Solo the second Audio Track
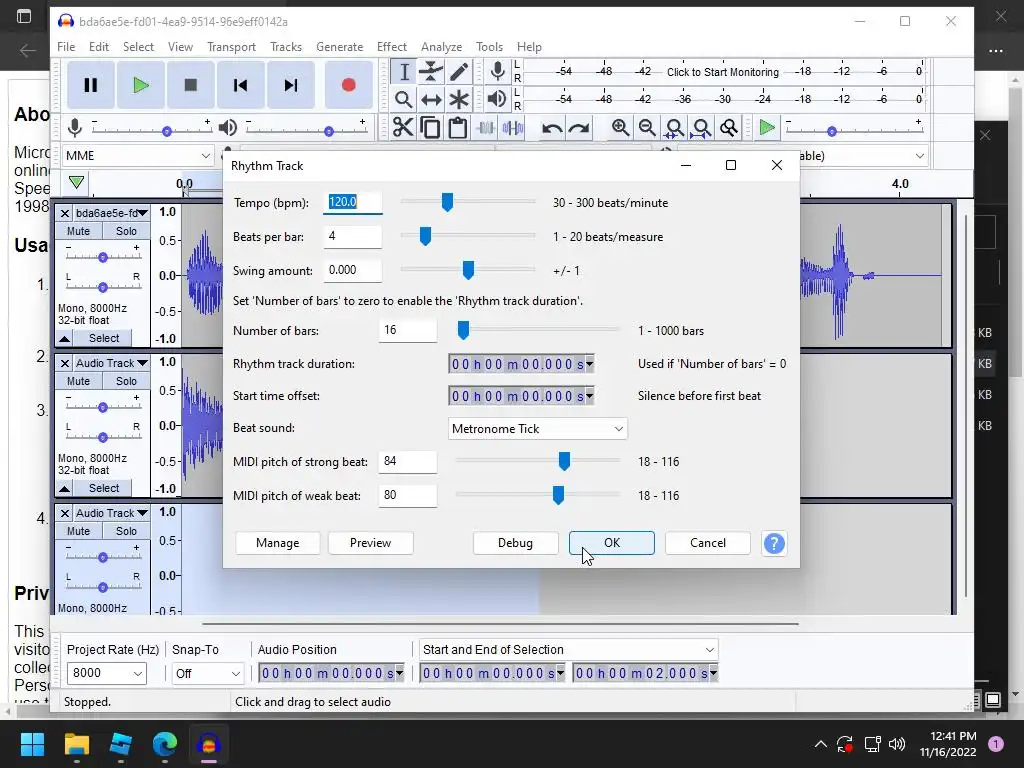Image resolution: width=1024 pixels, height=768 pixels. (x=126, y=381)
